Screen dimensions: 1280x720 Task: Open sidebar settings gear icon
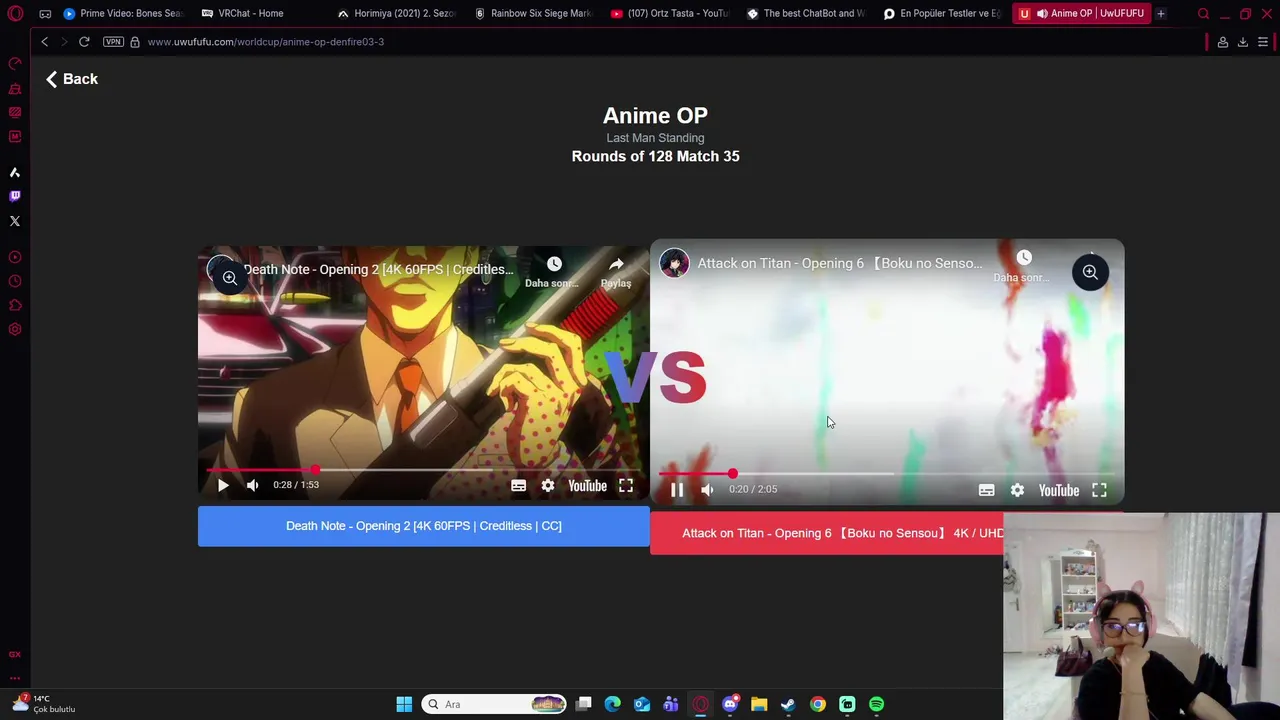tap(15, 329)
